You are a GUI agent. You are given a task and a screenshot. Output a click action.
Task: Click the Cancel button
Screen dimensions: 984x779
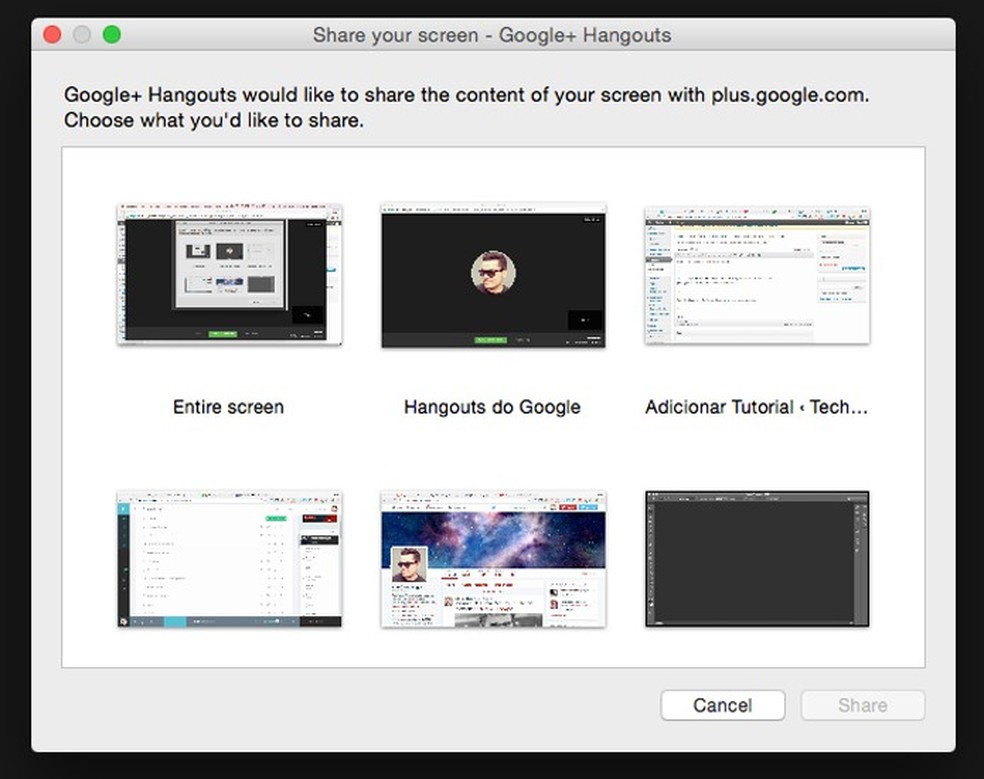click(x=722, y=705)
